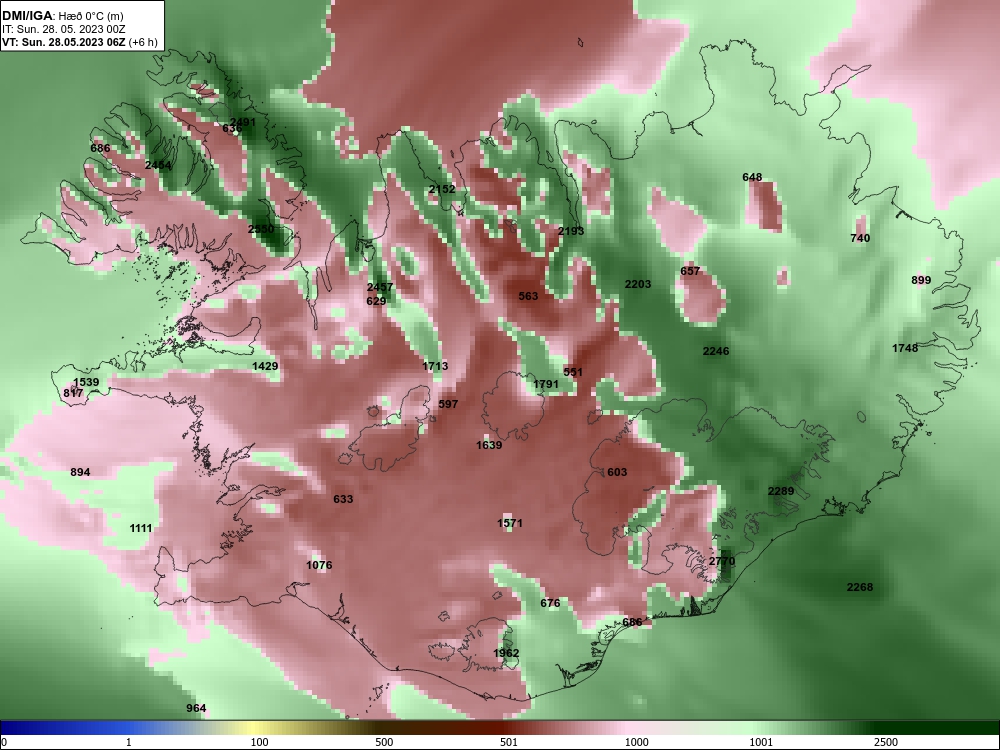
Task: Click the map value 2246
Action: coord(716,351)
